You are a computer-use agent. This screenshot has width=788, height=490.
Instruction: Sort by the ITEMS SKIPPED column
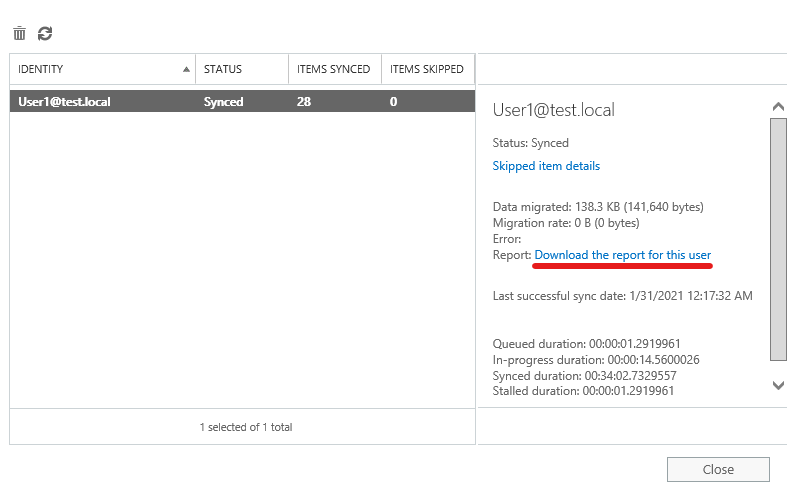tap(428, 69)
